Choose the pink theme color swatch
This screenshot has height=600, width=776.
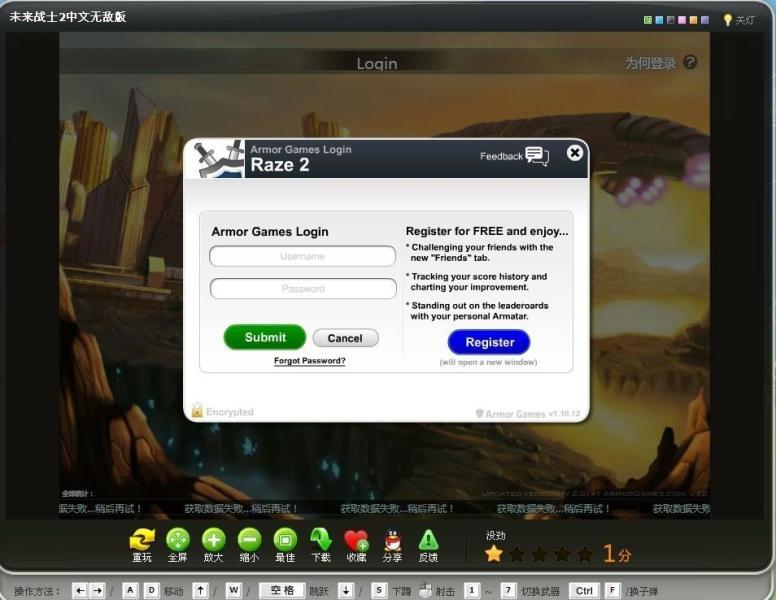coord(681,20)
